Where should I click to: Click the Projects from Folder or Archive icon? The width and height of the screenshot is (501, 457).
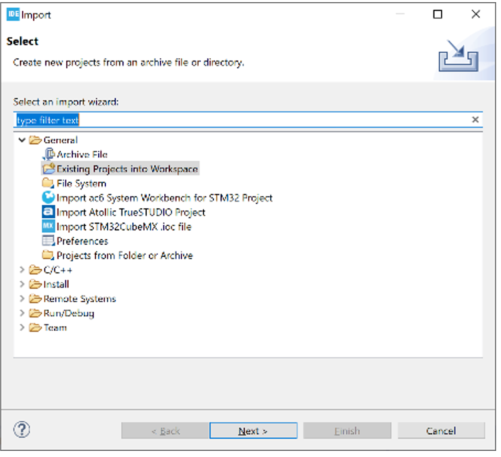[48, 255]
